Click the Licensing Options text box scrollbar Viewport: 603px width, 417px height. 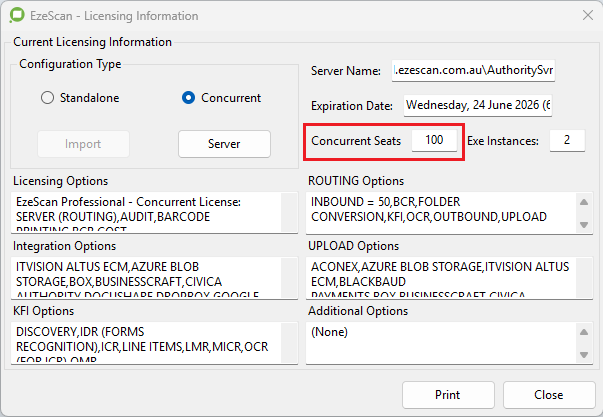click(289, 212)
